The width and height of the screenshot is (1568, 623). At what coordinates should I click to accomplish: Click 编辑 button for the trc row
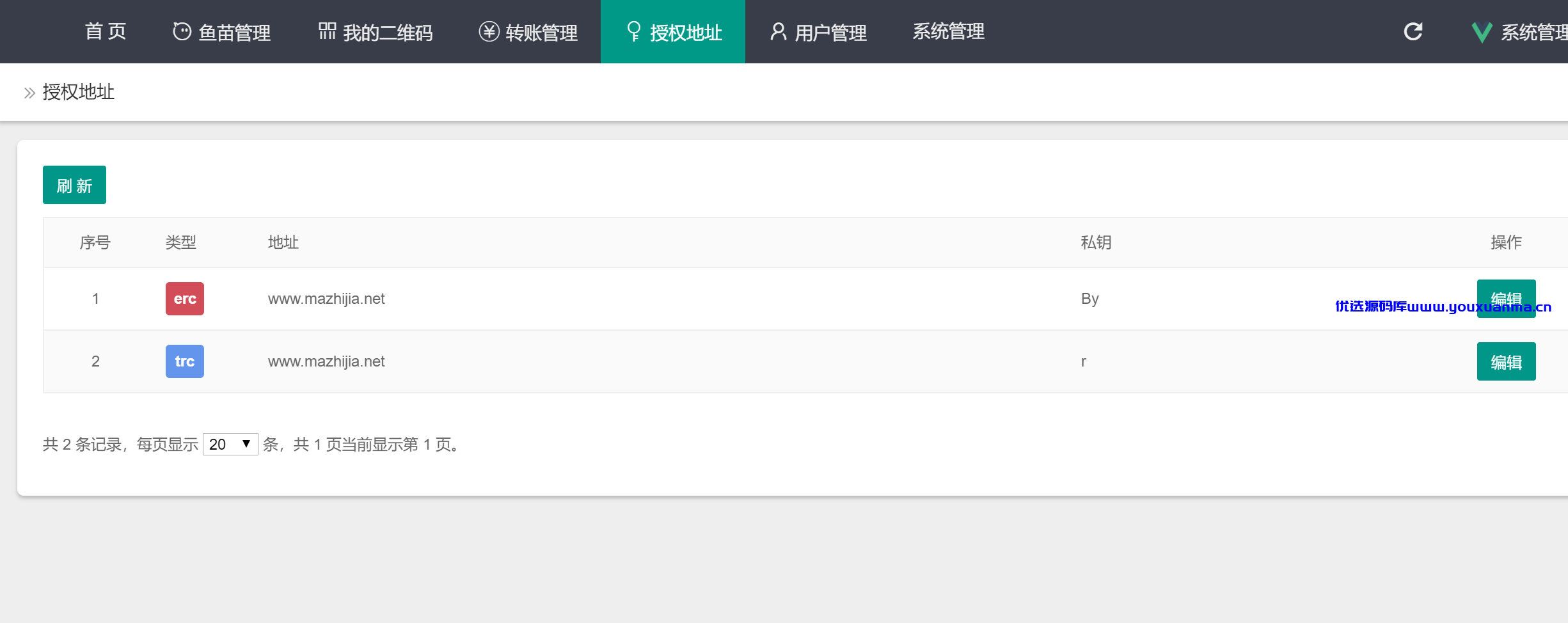click(1506, 361)
